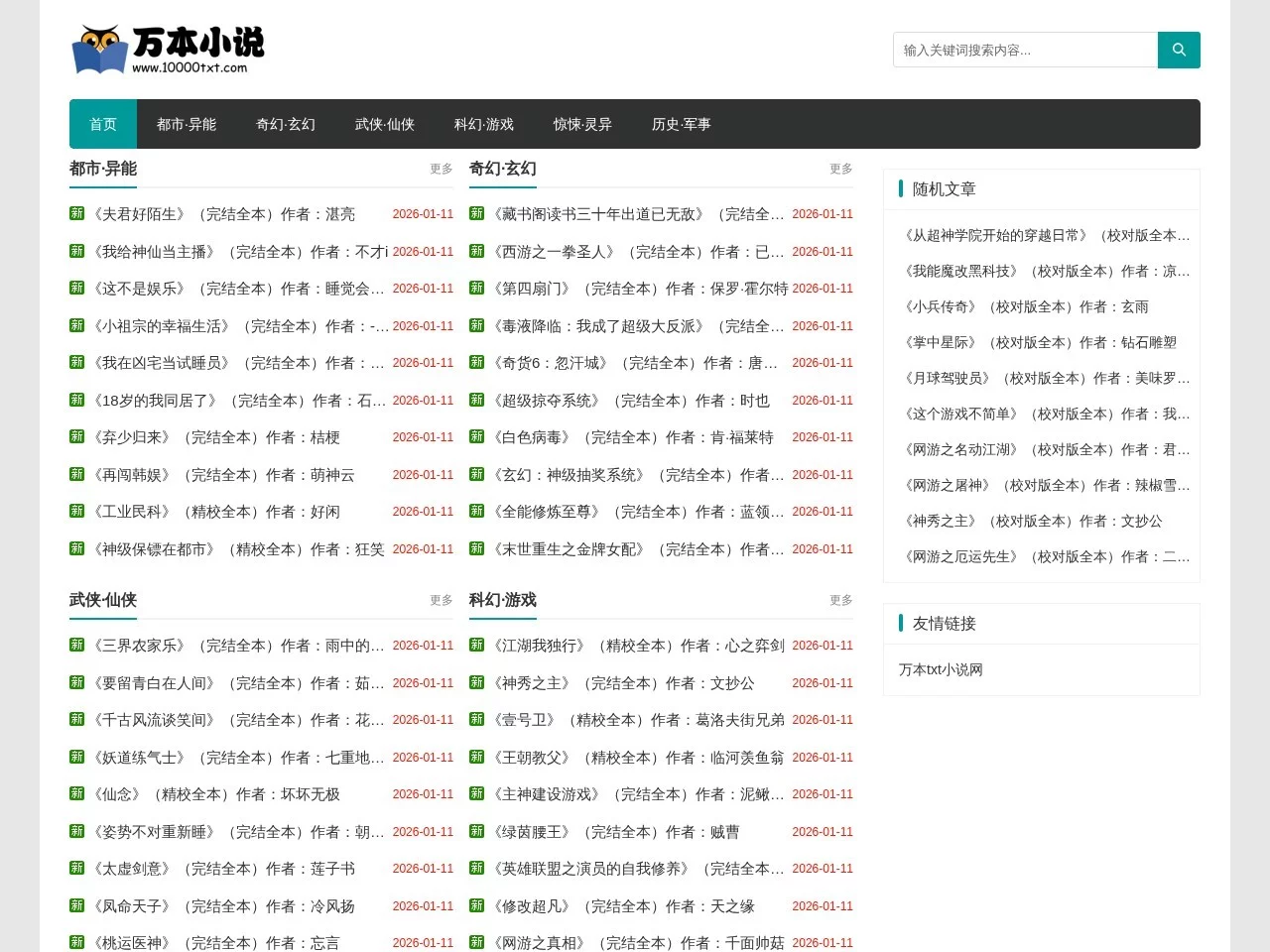Open novel 《网游之真相》 by 千面帅菇
This screenshot has width=1270, height=952.
637,943
